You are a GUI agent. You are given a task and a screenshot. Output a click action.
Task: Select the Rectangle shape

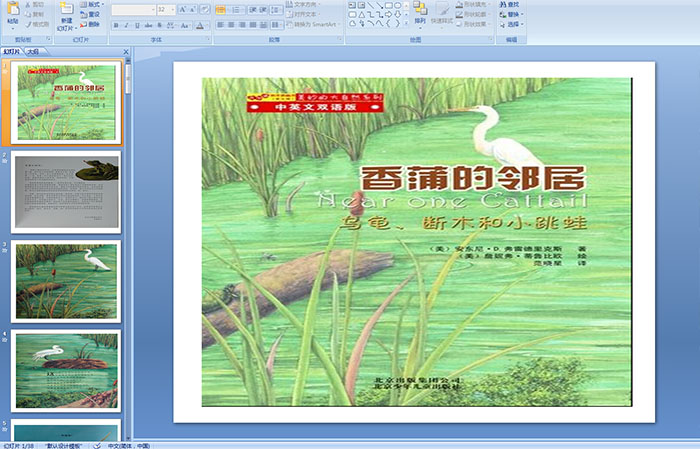point(388,5)
